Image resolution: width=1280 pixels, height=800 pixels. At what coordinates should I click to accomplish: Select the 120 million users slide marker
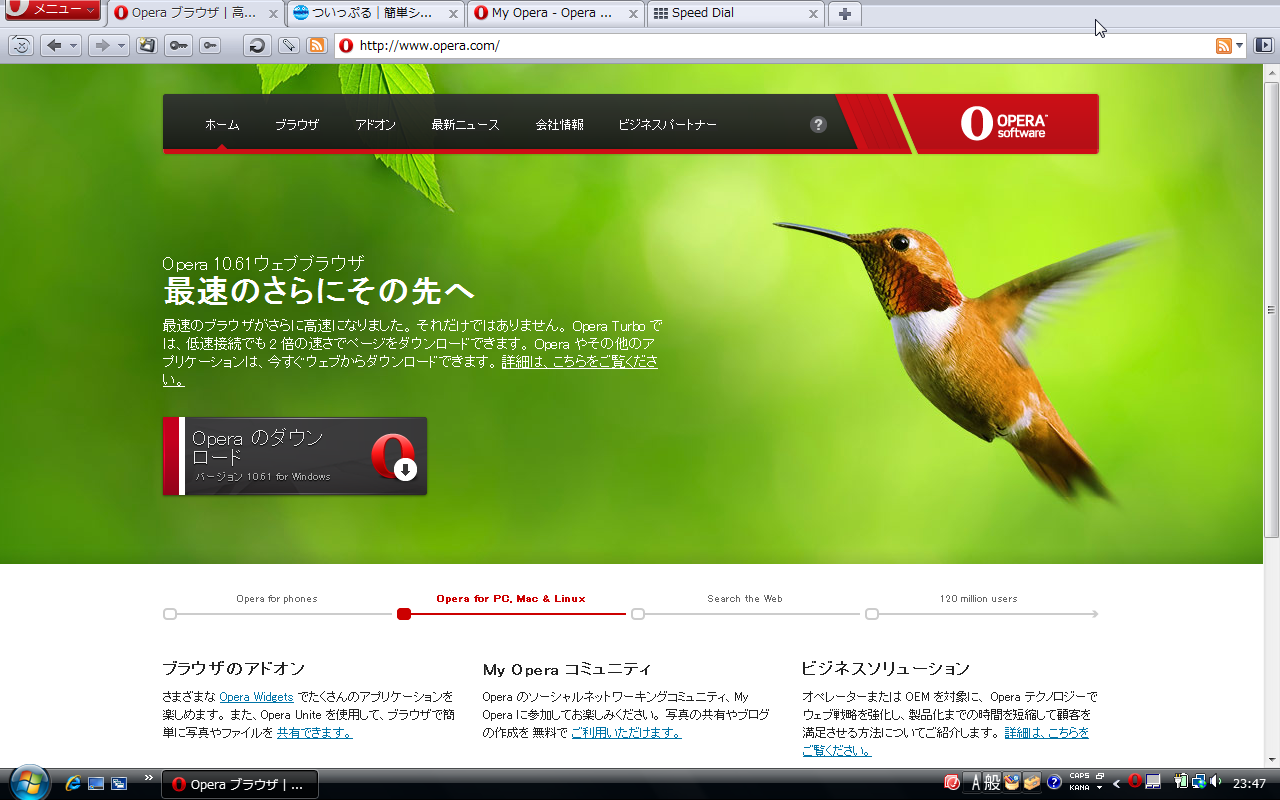point(872,614)
